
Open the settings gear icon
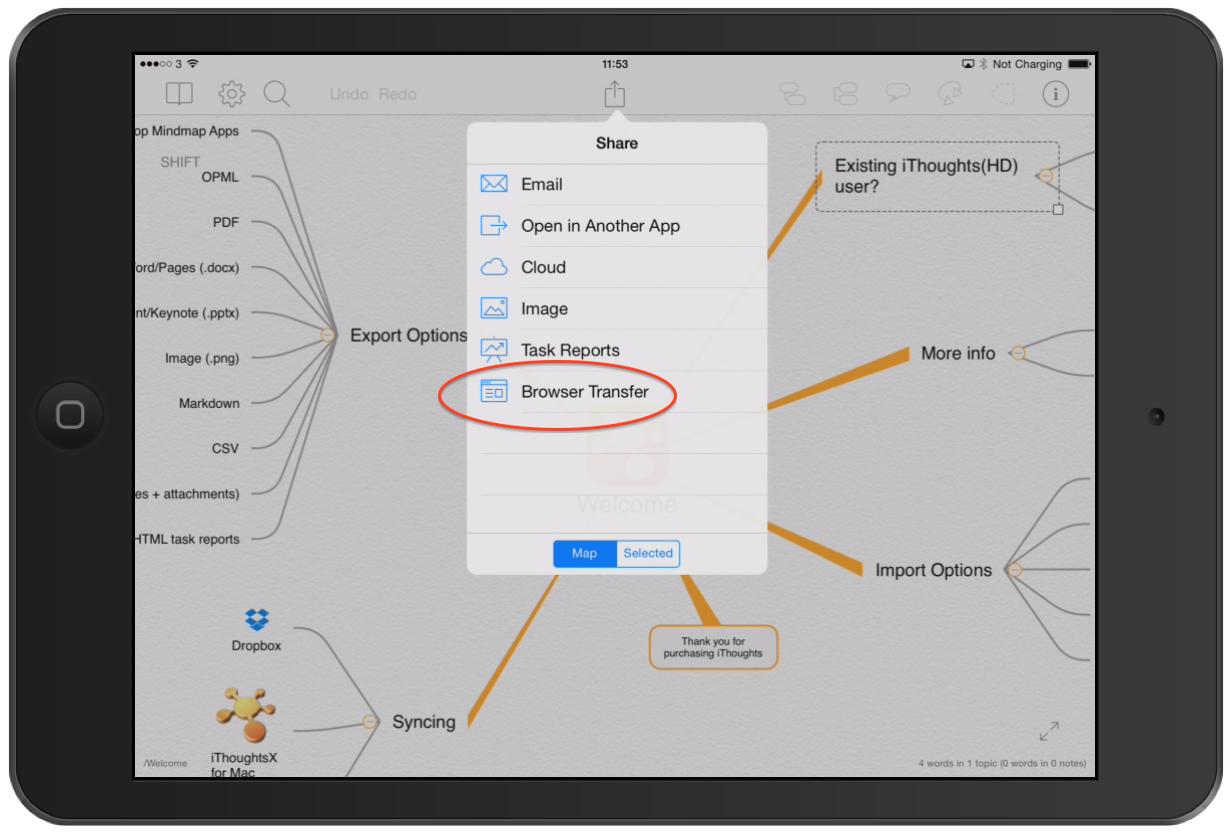[232, 94]
